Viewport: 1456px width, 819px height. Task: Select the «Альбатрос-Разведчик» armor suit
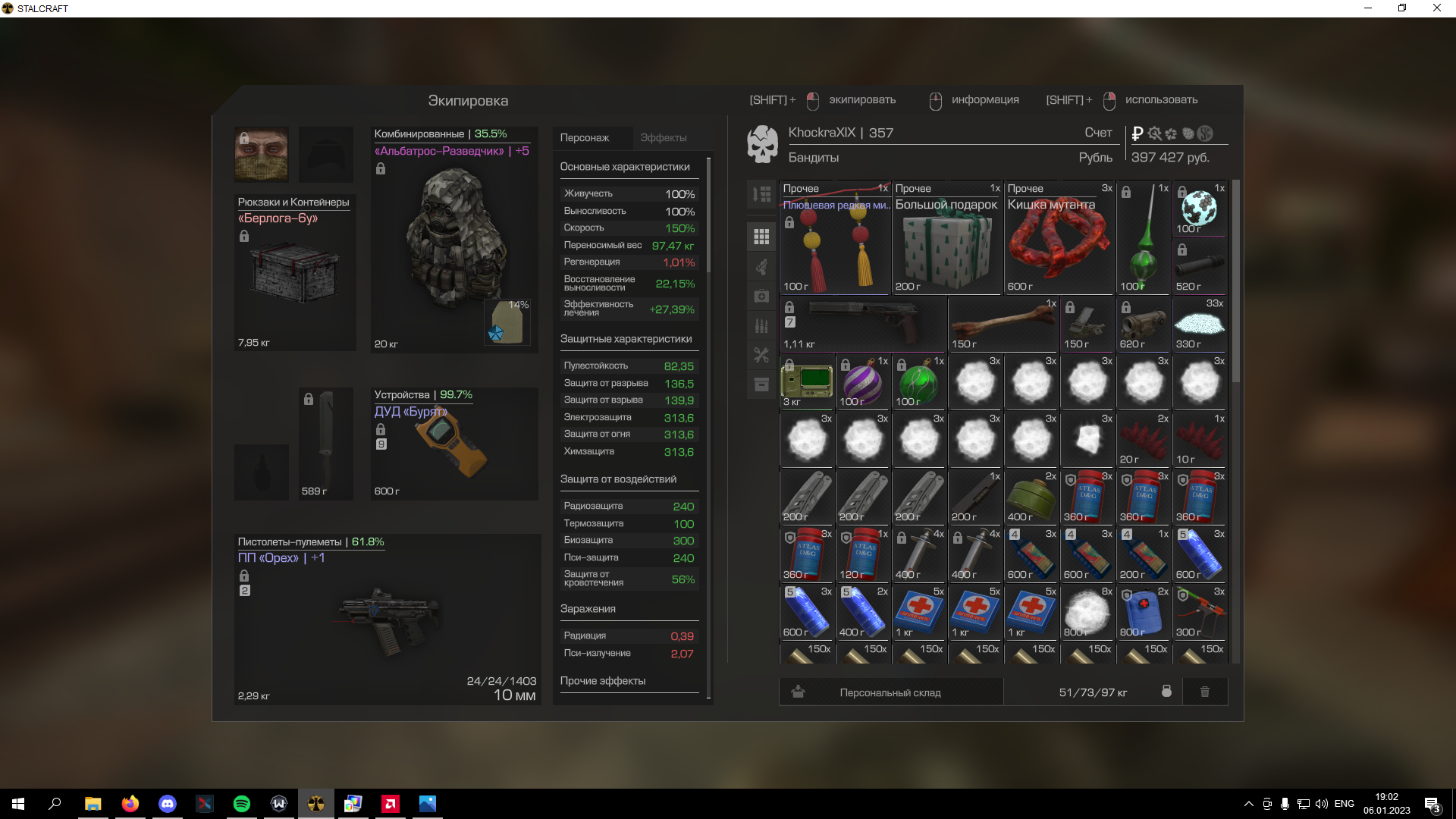pyautogui.click(x=454, y=240)
